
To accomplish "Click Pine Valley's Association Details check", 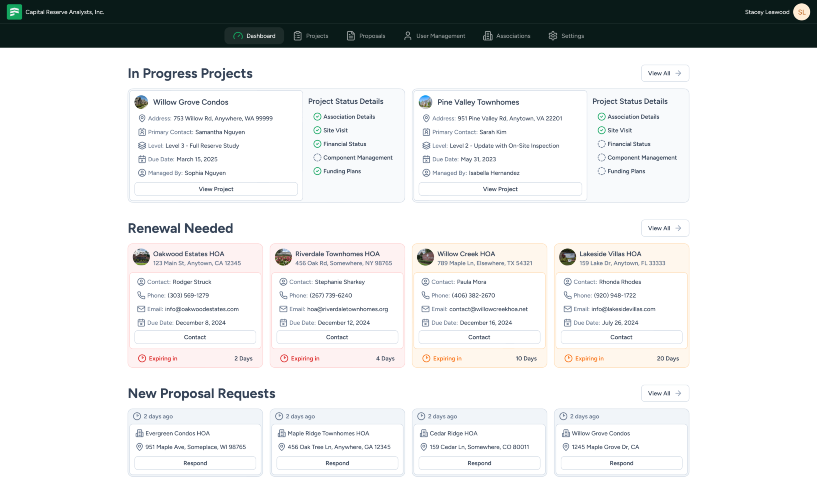I will (601, 117).
